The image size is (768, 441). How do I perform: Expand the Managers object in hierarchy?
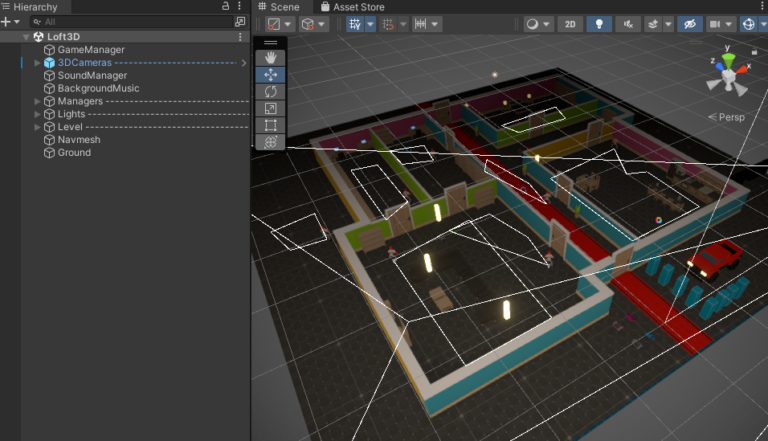pyautogui.click(x=38, y=102)
